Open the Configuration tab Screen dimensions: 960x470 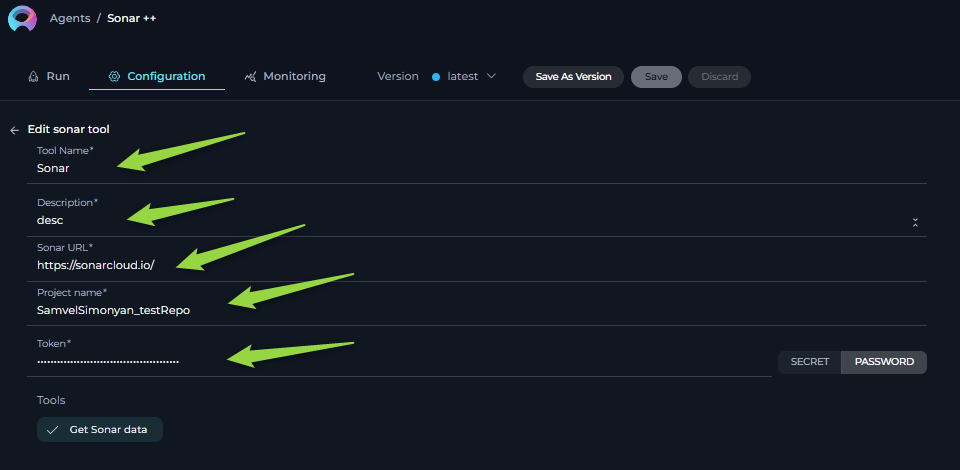157,76
